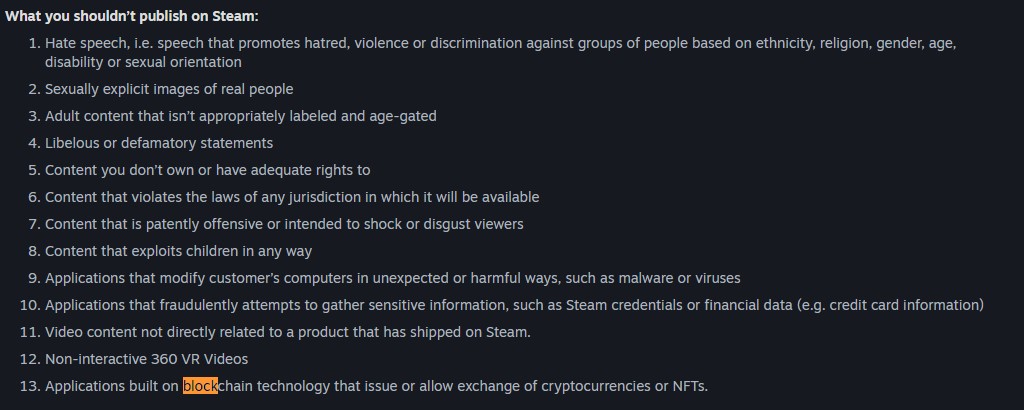Click 'Content that exploits children' line

coord(178,251)
